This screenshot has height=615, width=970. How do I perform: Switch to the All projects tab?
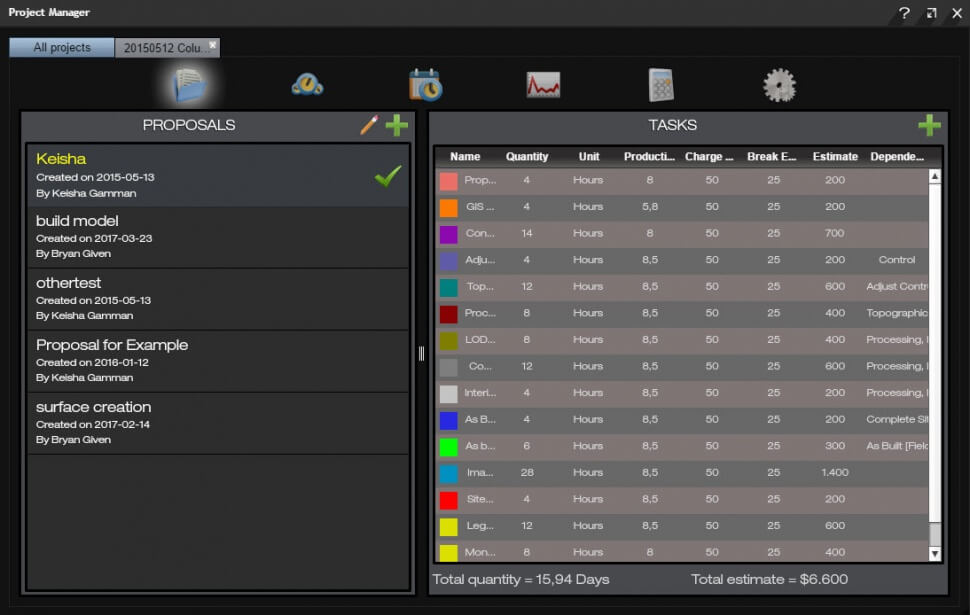click(62, 48)
